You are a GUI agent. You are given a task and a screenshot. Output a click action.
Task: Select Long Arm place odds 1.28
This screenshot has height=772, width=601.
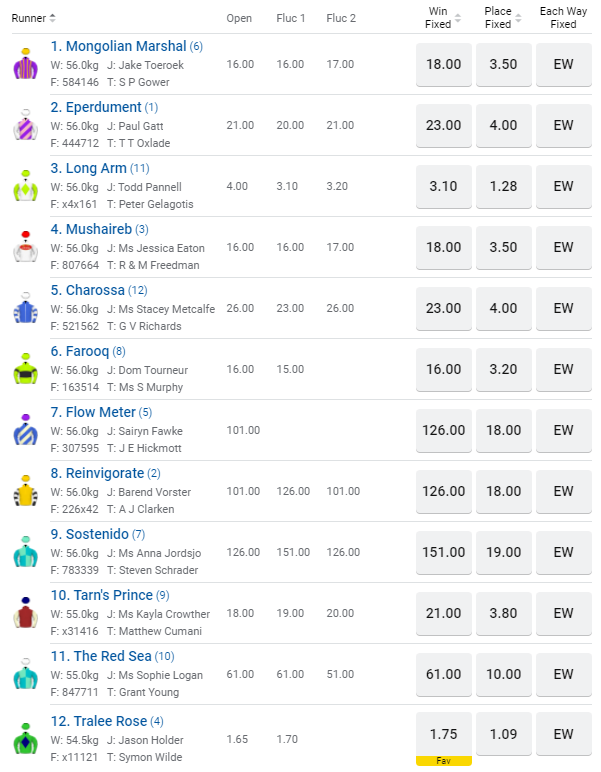pos(503,186)
